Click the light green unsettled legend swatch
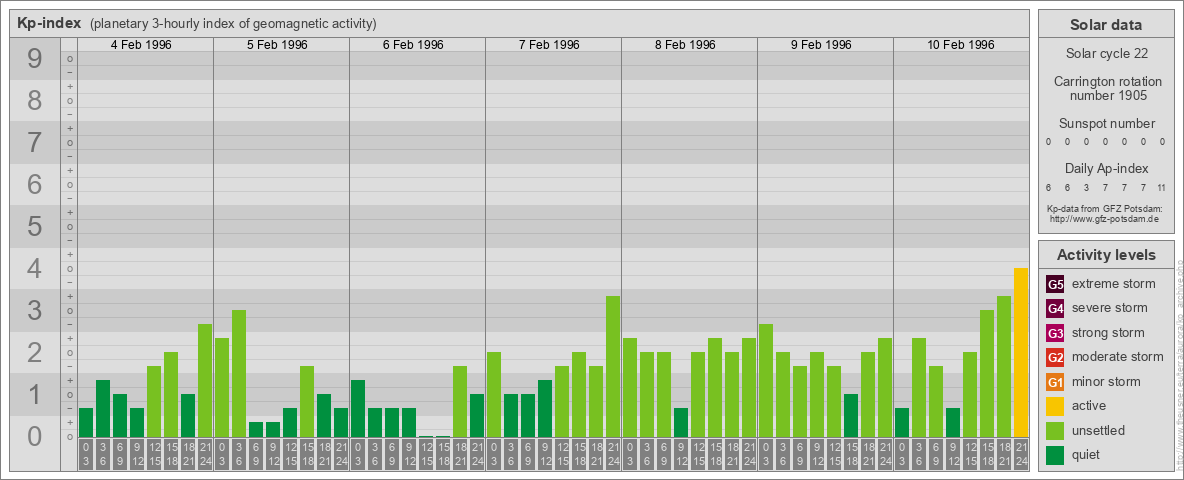Viewport: 1184px width, 480px height. coord(1055,431)
